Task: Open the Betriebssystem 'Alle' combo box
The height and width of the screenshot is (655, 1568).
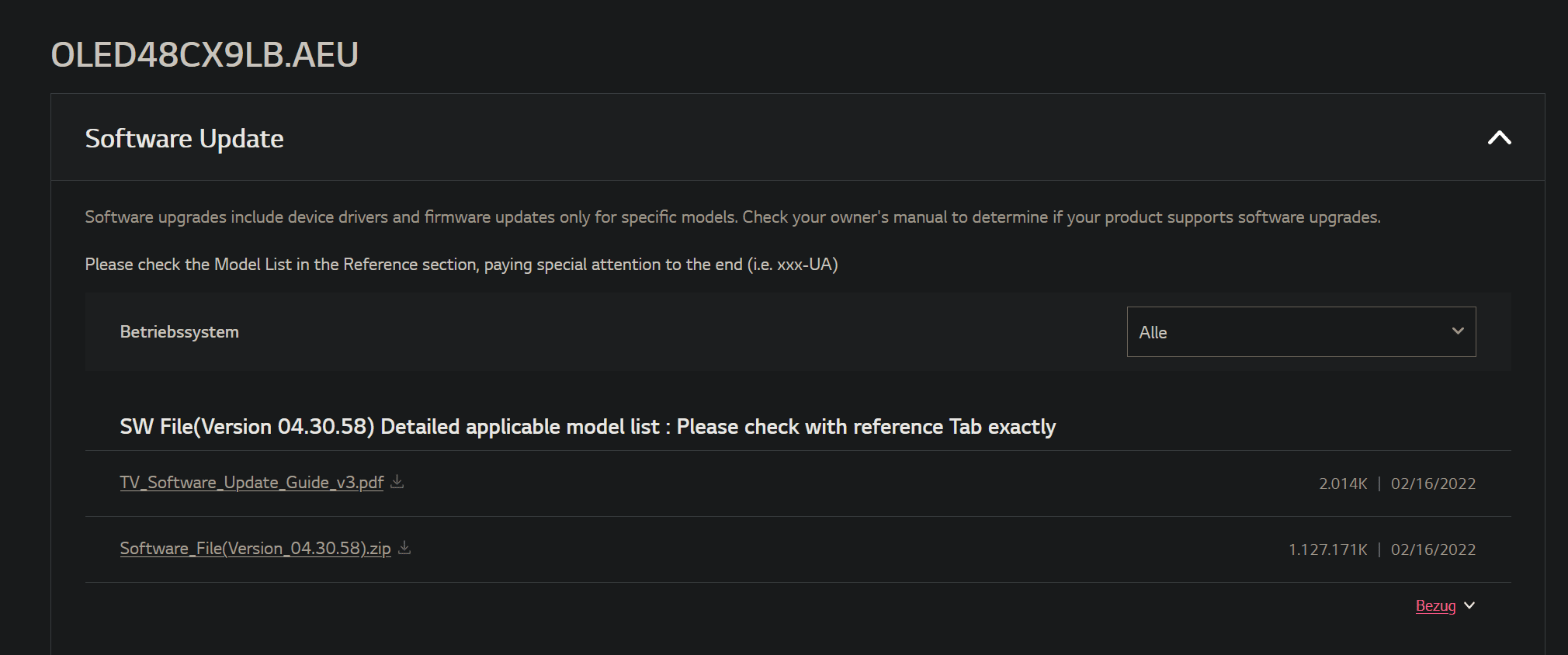Action: [x=1300, y=332]
